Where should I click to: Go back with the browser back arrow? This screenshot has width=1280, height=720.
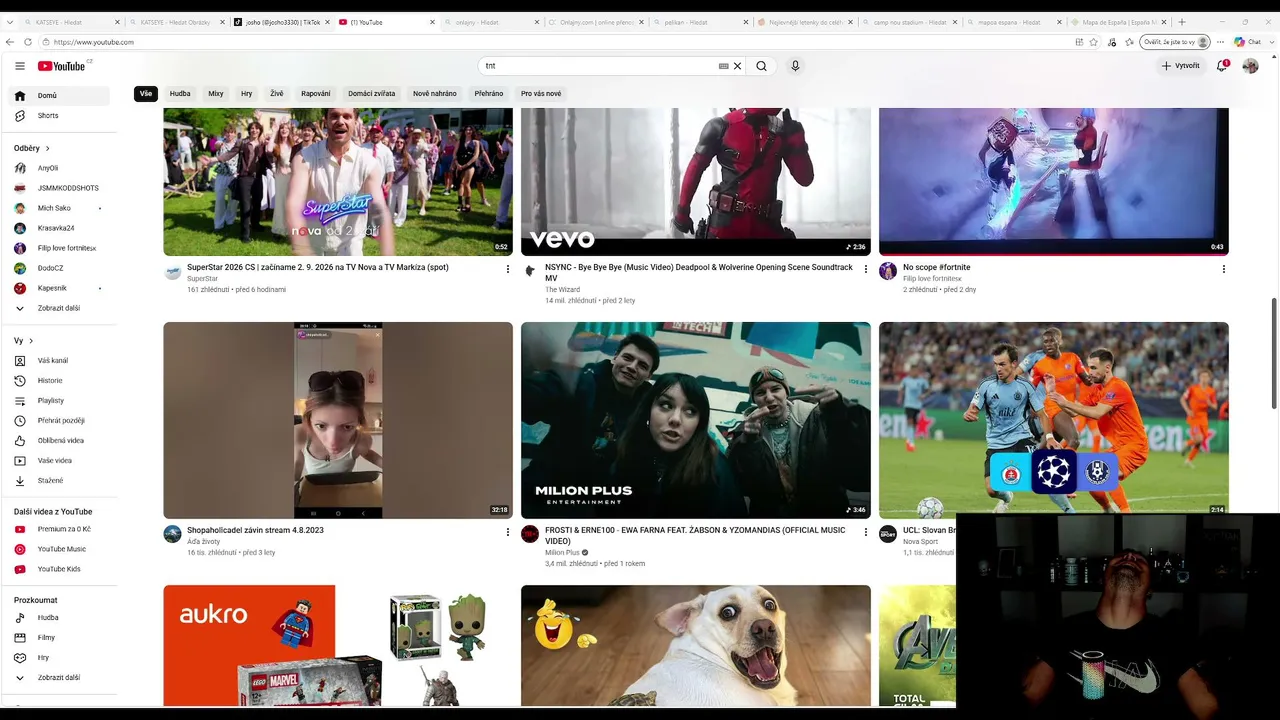pyautogui.click(x=10, y=42)
